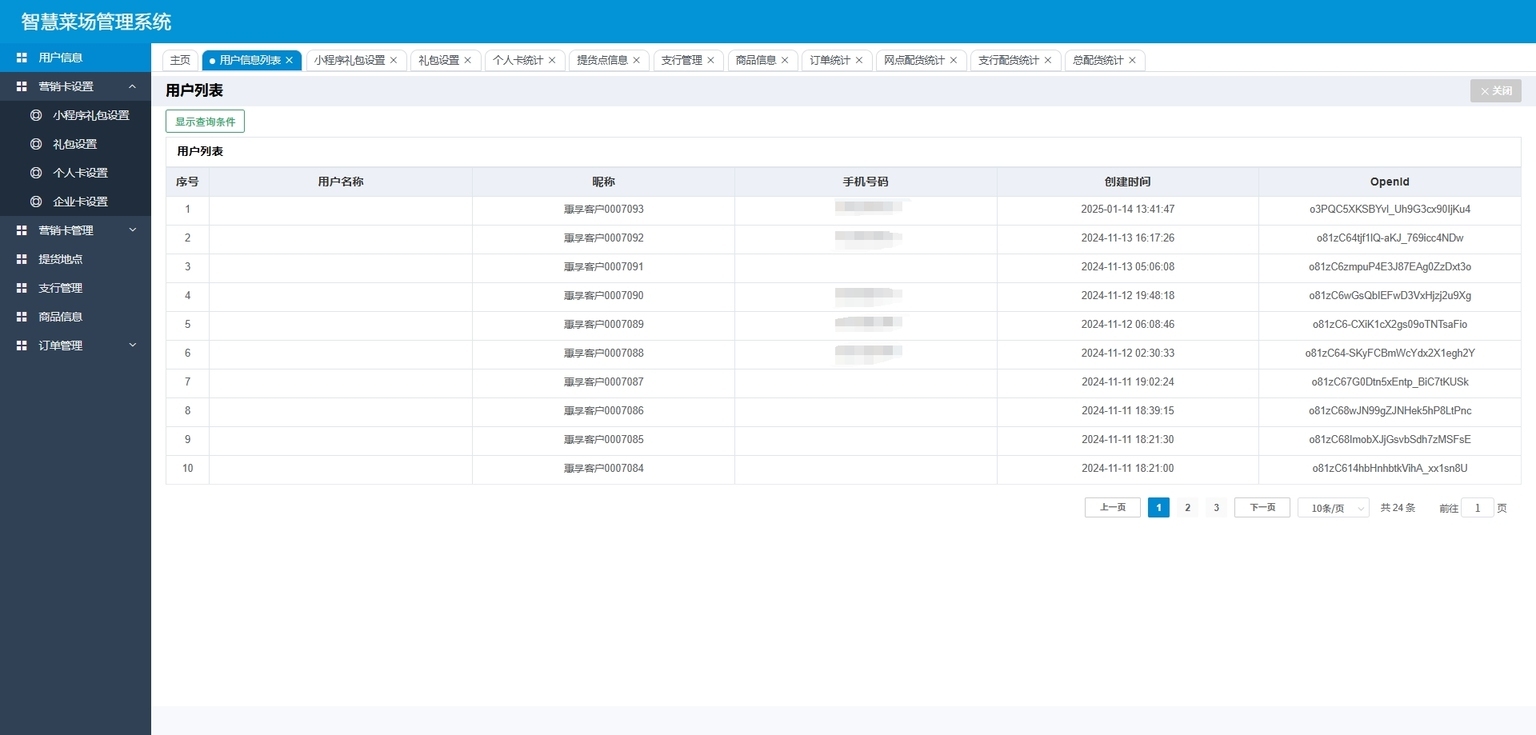
Task: Click the OpenId column header
Action: point(1390,182)
